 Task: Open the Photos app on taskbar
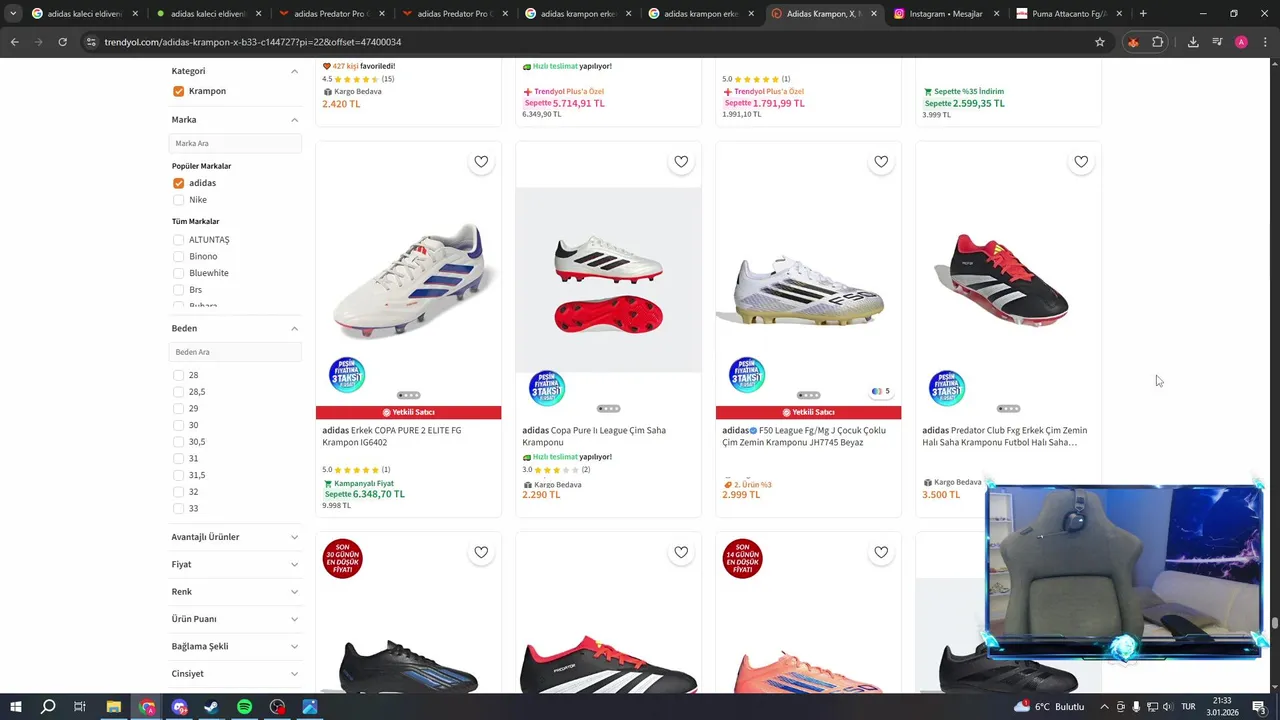tap(310, 707)
